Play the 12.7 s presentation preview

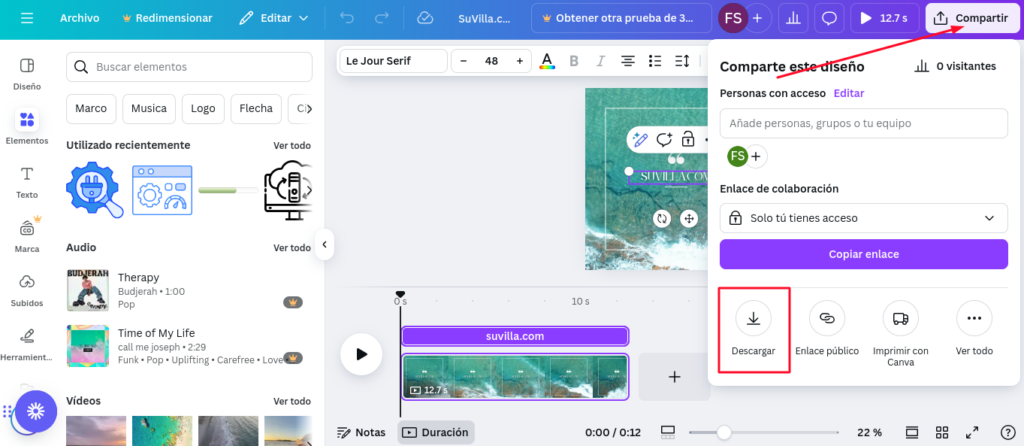(x=885, y=18)
